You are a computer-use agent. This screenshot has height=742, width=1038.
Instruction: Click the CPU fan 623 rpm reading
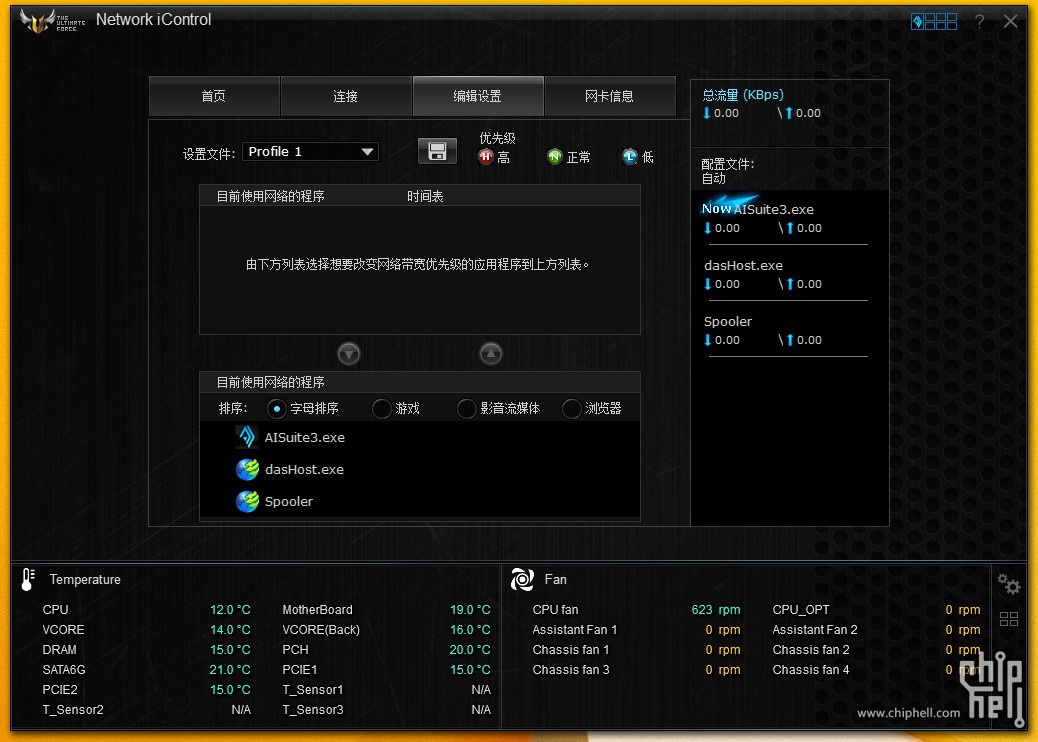pyautogui.click(x=716, y=610)
